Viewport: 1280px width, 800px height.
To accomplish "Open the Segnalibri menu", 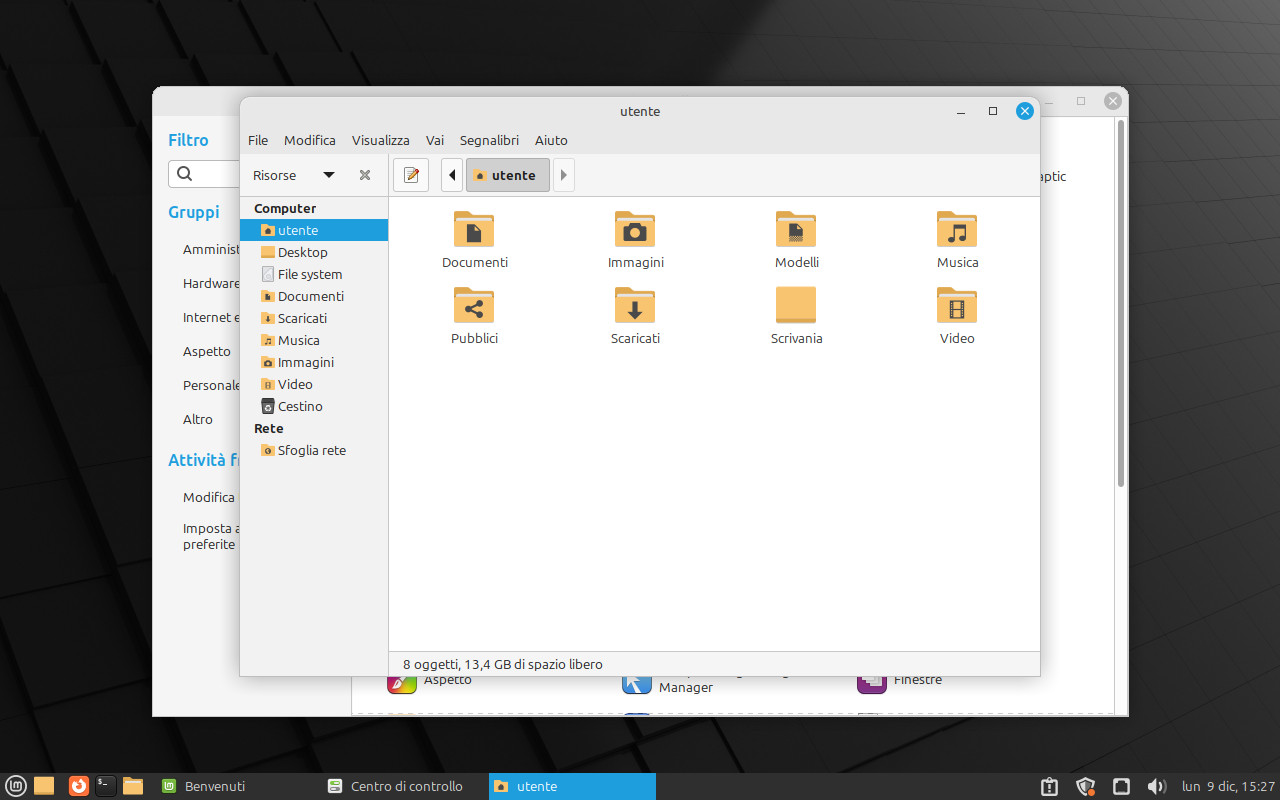I will coord(489,140).
